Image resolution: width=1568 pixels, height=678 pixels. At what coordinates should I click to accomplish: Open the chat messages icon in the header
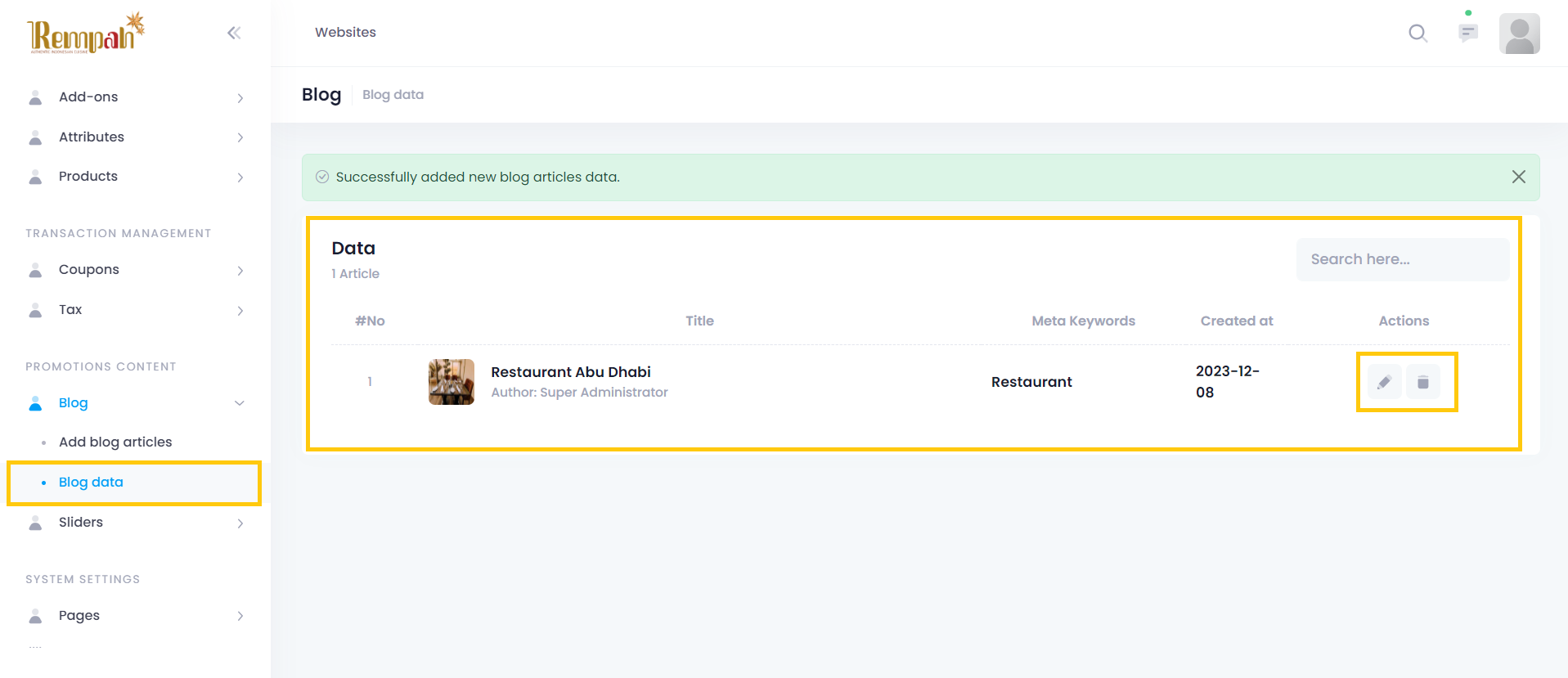tap(1468, 33)
